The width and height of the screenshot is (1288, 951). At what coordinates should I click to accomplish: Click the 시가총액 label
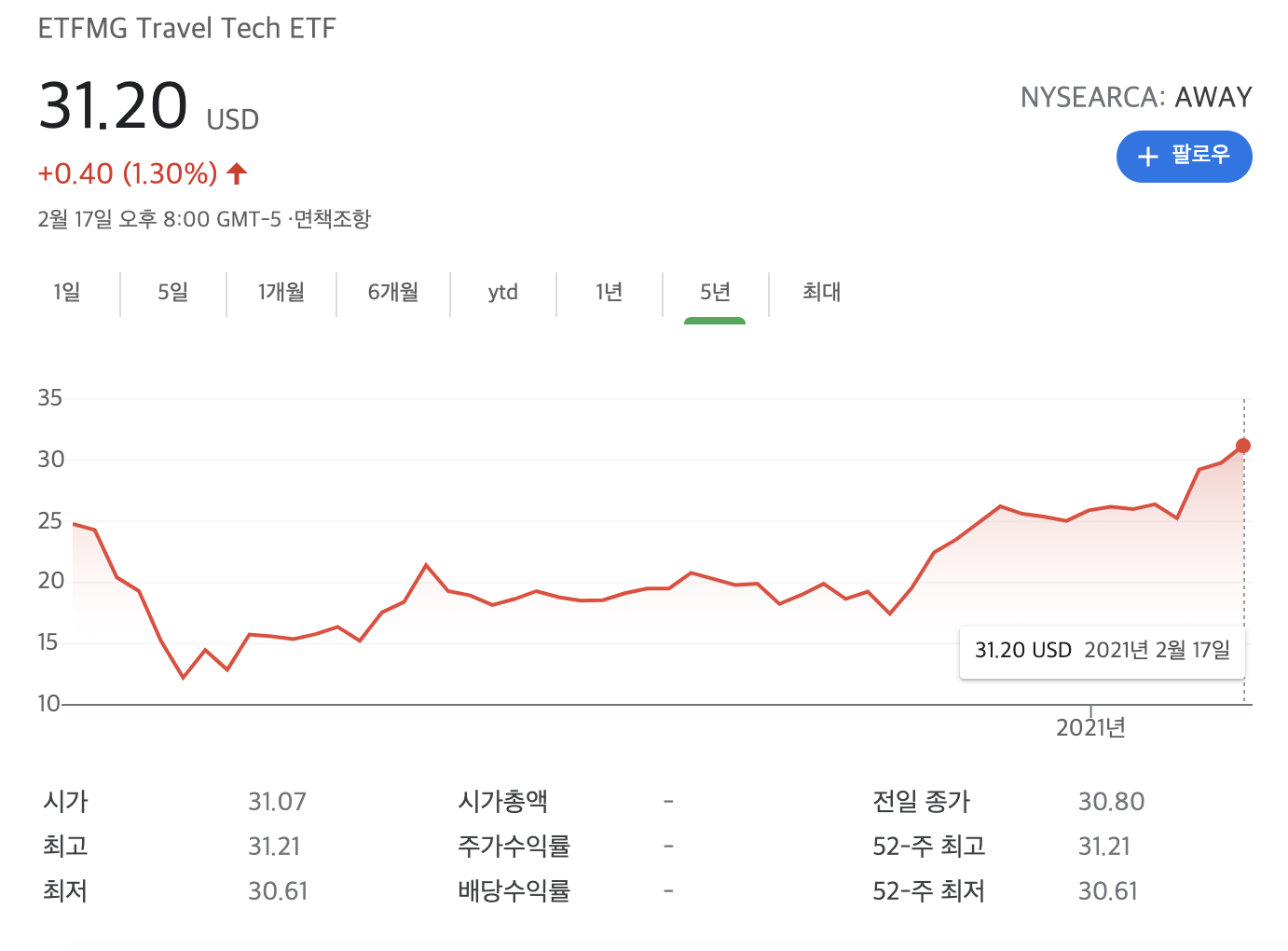coord(503,802)
